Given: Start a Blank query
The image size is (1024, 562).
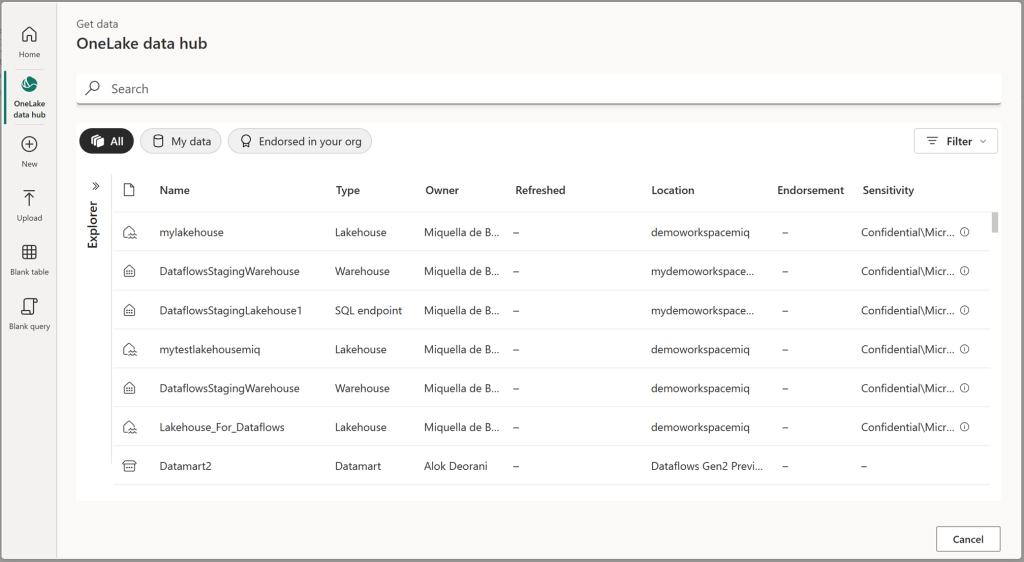Looking at the screenshot, I should (29, 313).
